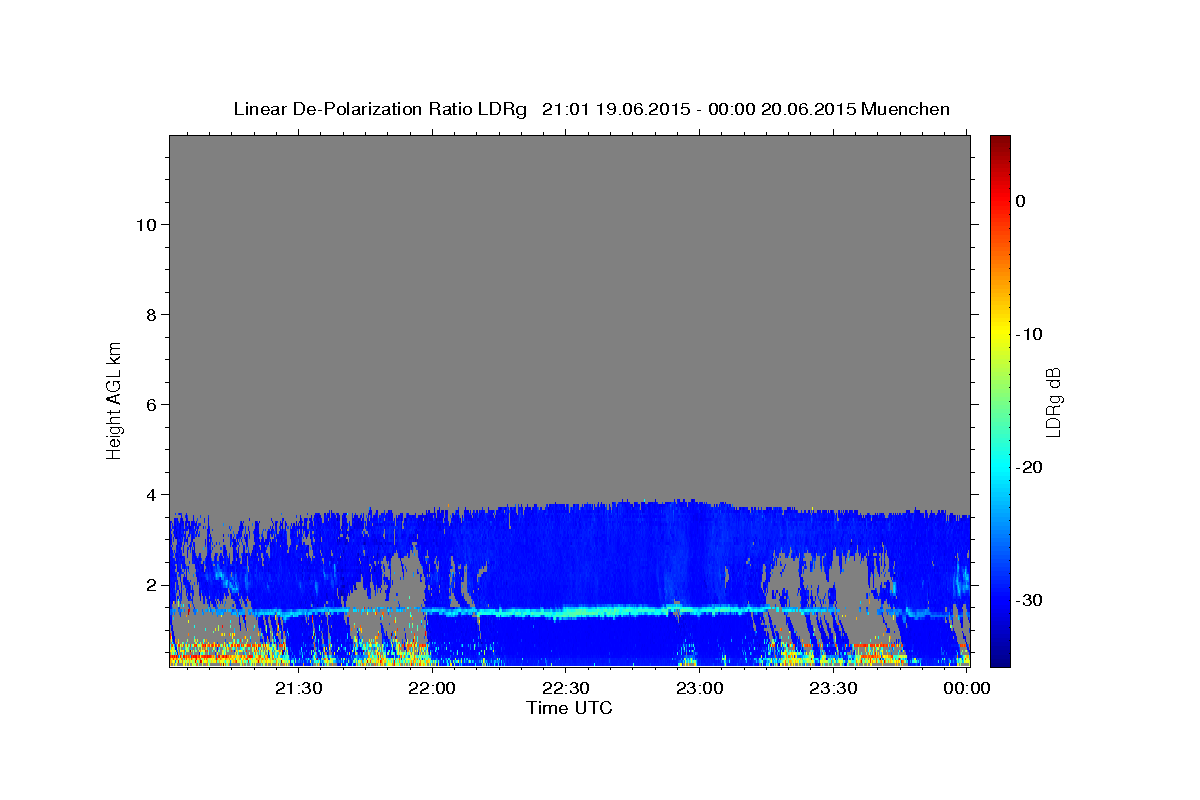Viewport: 1200px width, 800px height.
Task: Click the '23:30' time tick label
Action: click(832, 688)
